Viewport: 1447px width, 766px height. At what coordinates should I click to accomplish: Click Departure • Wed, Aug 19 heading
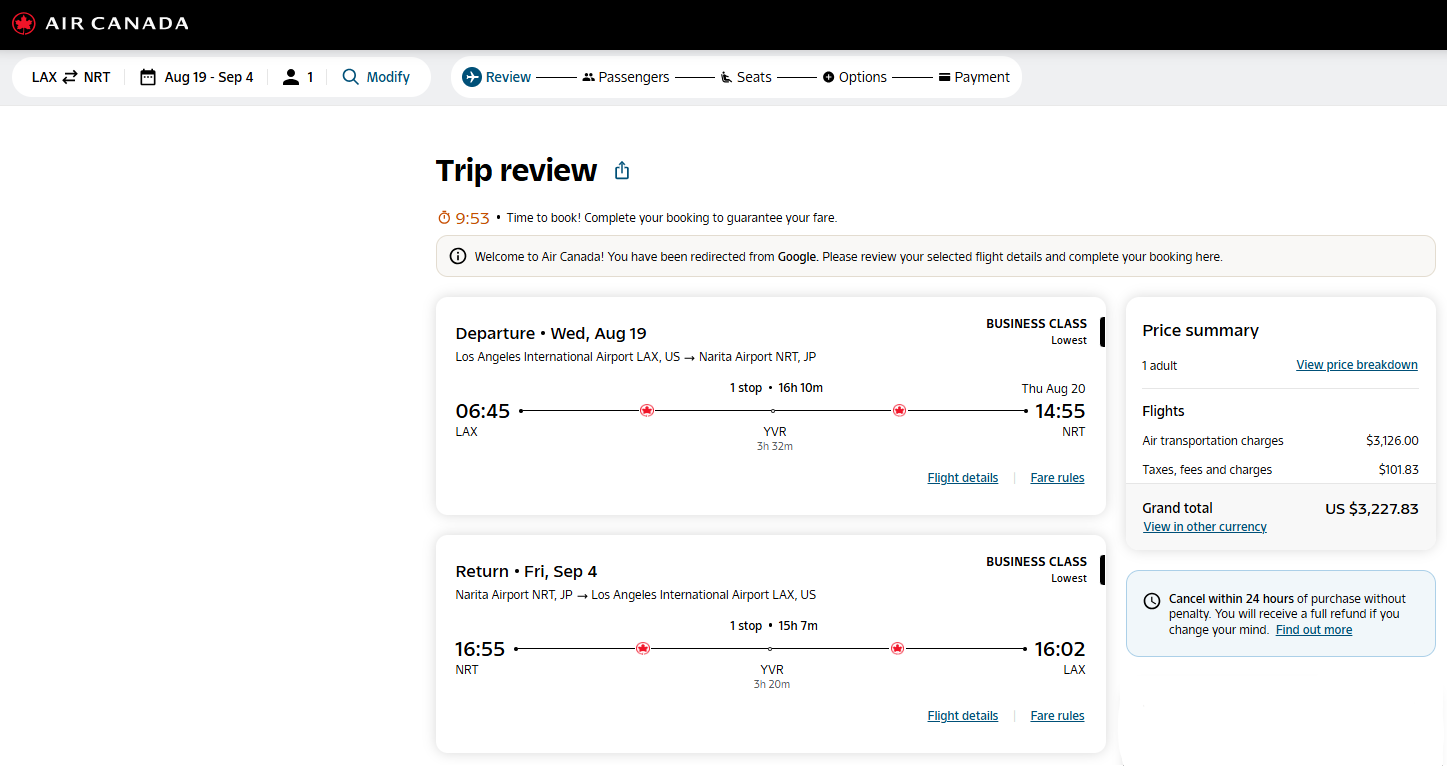point(551,334)
